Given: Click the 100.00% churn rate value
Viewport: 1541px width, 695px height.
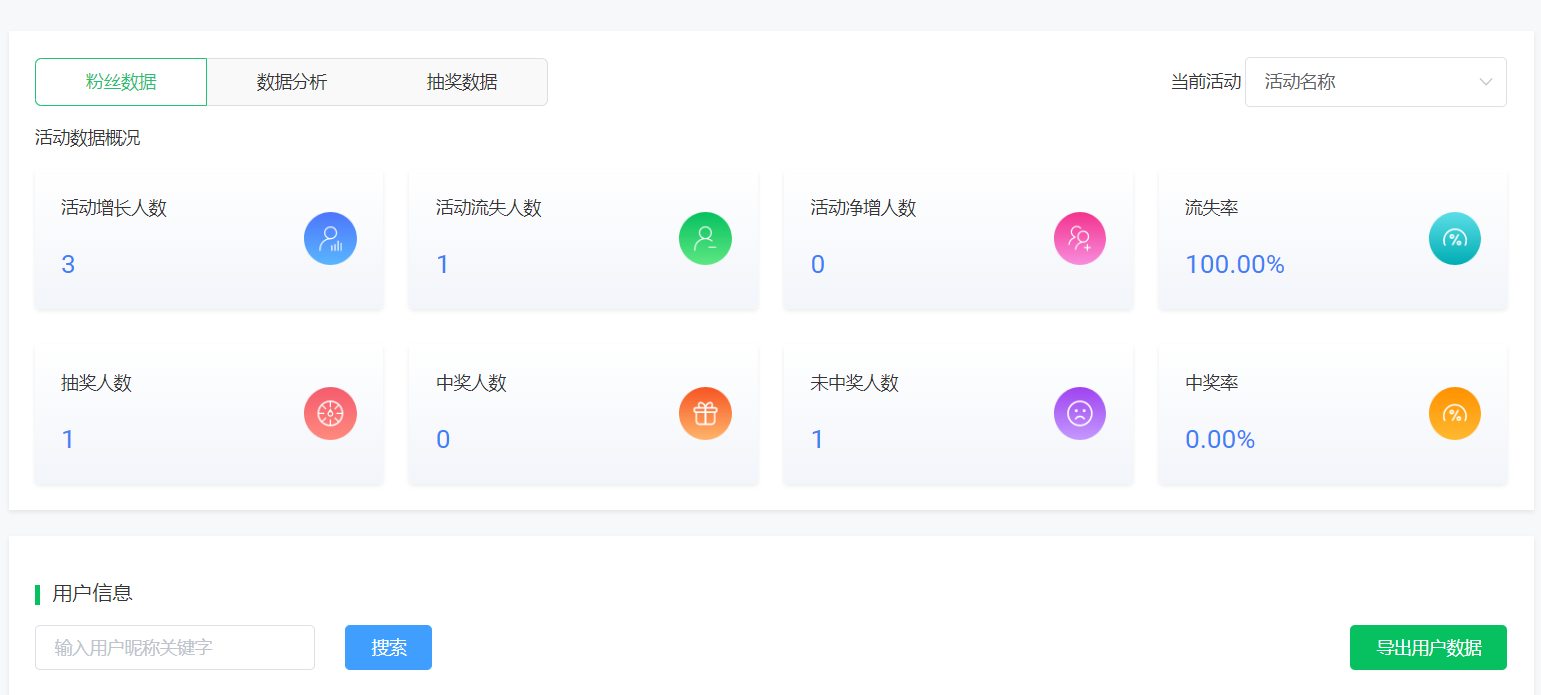Looking at the screenshot, I should [x=1236, y=263].
